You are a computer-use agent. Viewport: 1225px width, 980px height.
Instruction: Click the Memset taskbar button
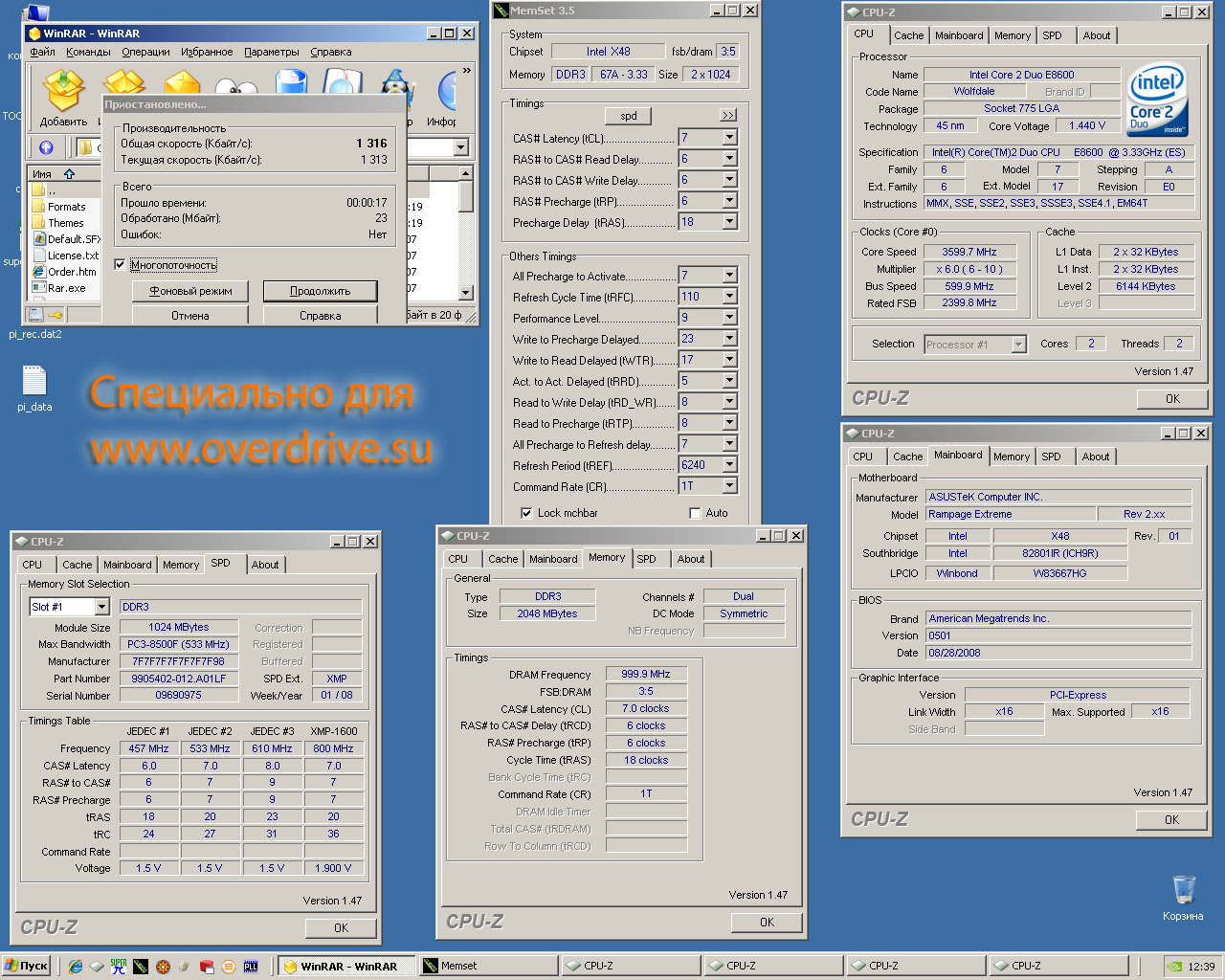tap(487, 966)
